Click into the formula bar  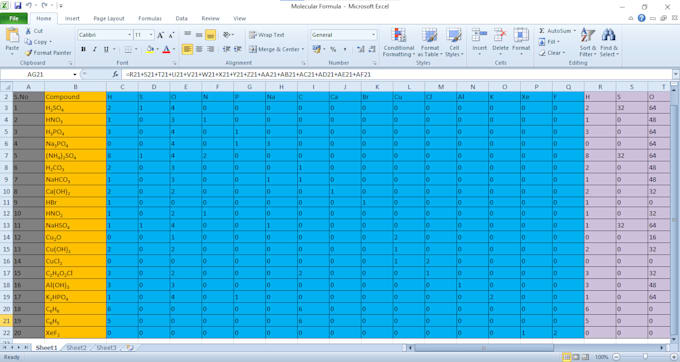(397, 74)
